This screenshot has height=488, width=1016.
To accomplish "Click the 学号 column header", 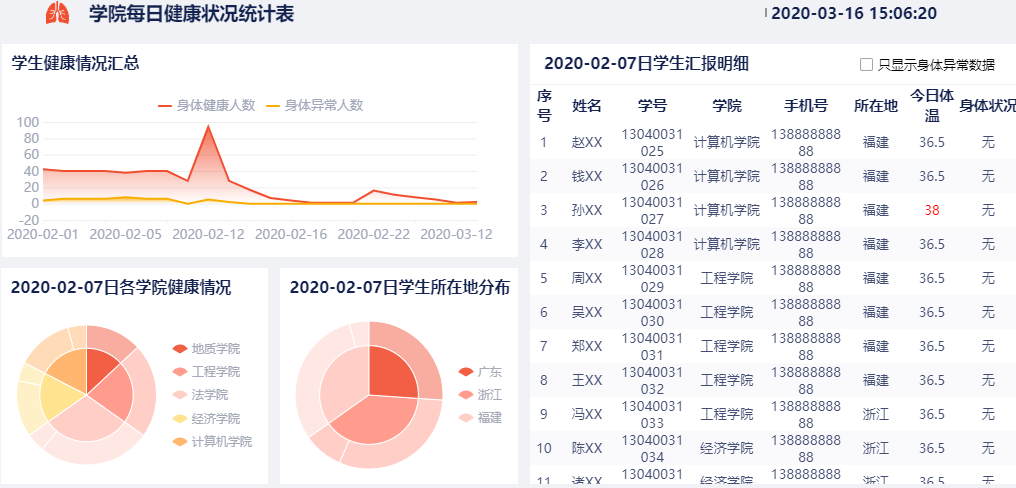I will pos(652,106).
